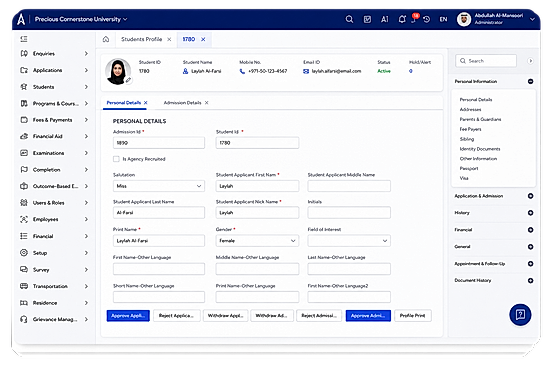Viewport: 552px width, 368px height.
Task: Open Grievance Management sidebar icon
Action: pos(24,319)
